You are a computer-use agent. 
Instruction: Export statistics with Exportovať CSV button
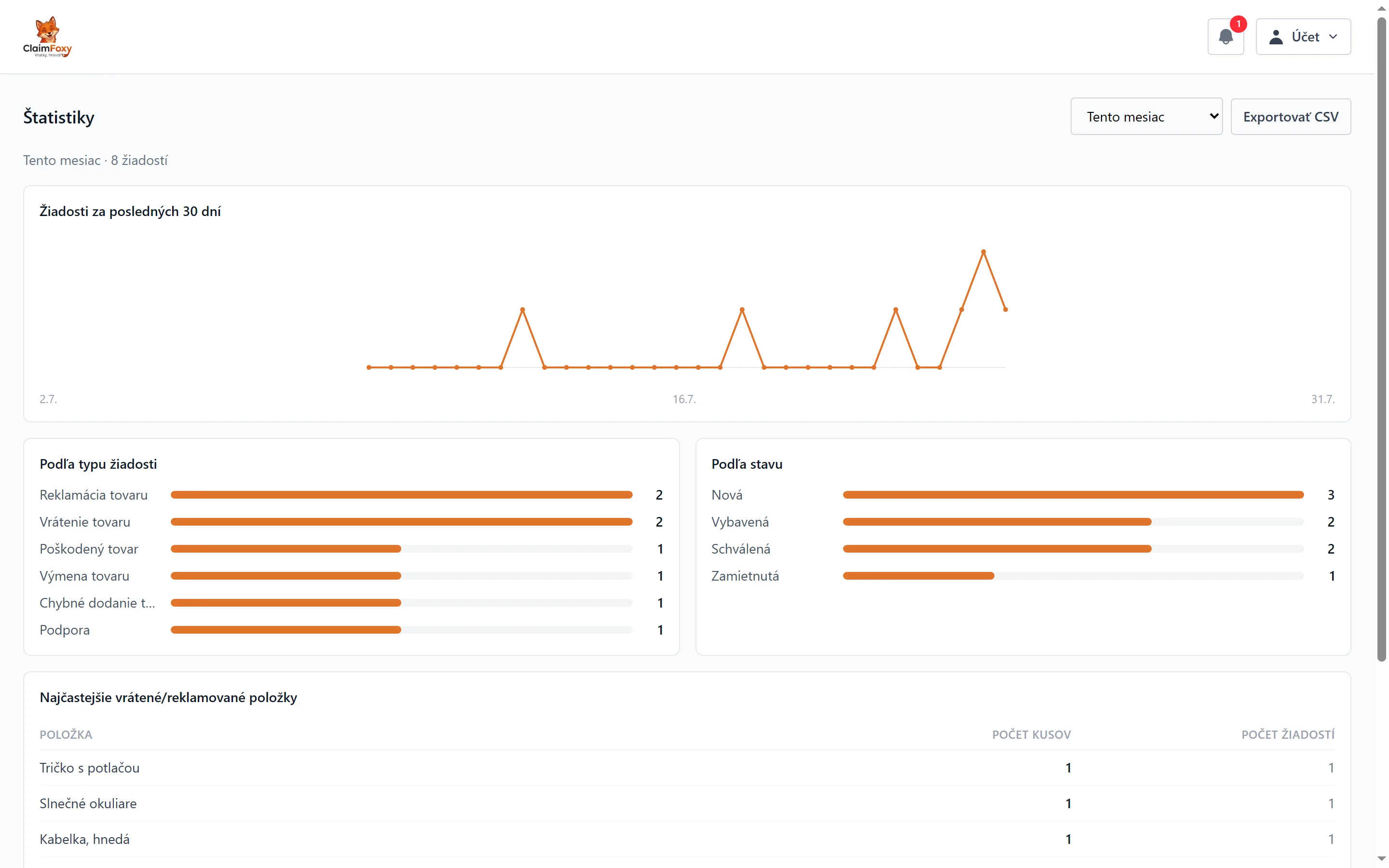coord(1290,117)
